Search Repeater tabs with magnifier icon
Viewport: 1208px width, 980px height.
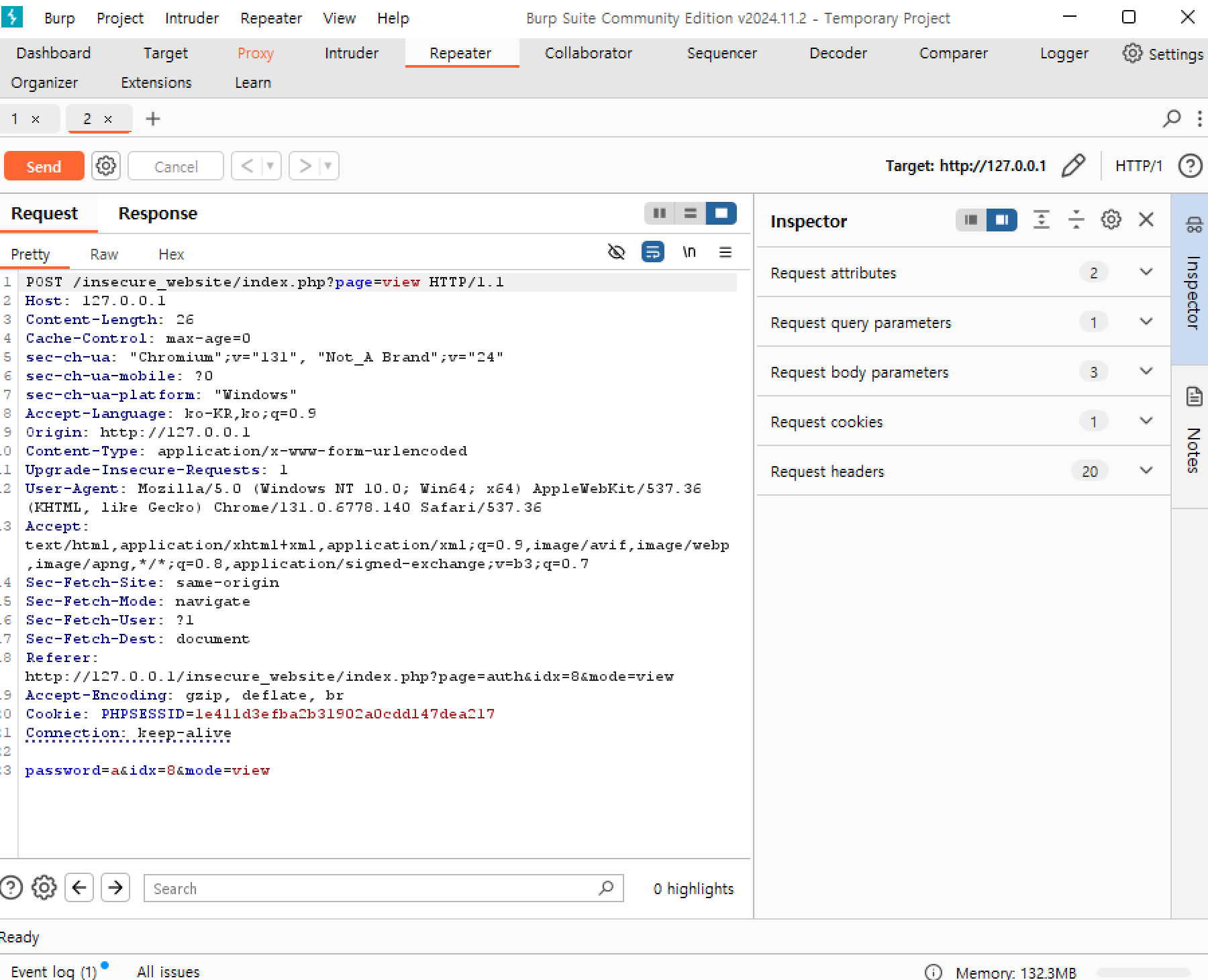point(1172,119)
